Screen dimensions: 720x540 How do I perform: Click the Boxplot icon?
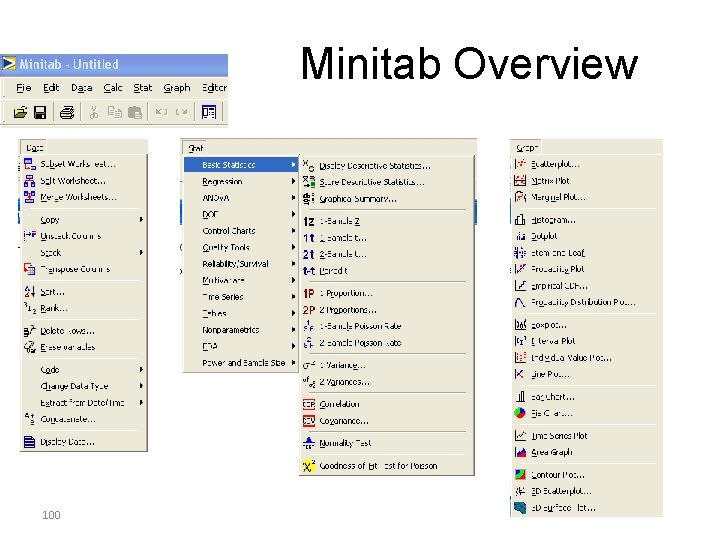click(520, 325)
